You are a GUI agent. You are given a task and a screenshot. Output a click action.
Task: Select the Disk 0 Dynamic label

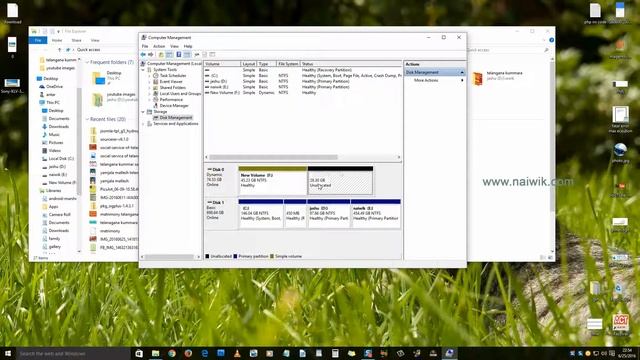pyautogui.click(x=221, y=180)
